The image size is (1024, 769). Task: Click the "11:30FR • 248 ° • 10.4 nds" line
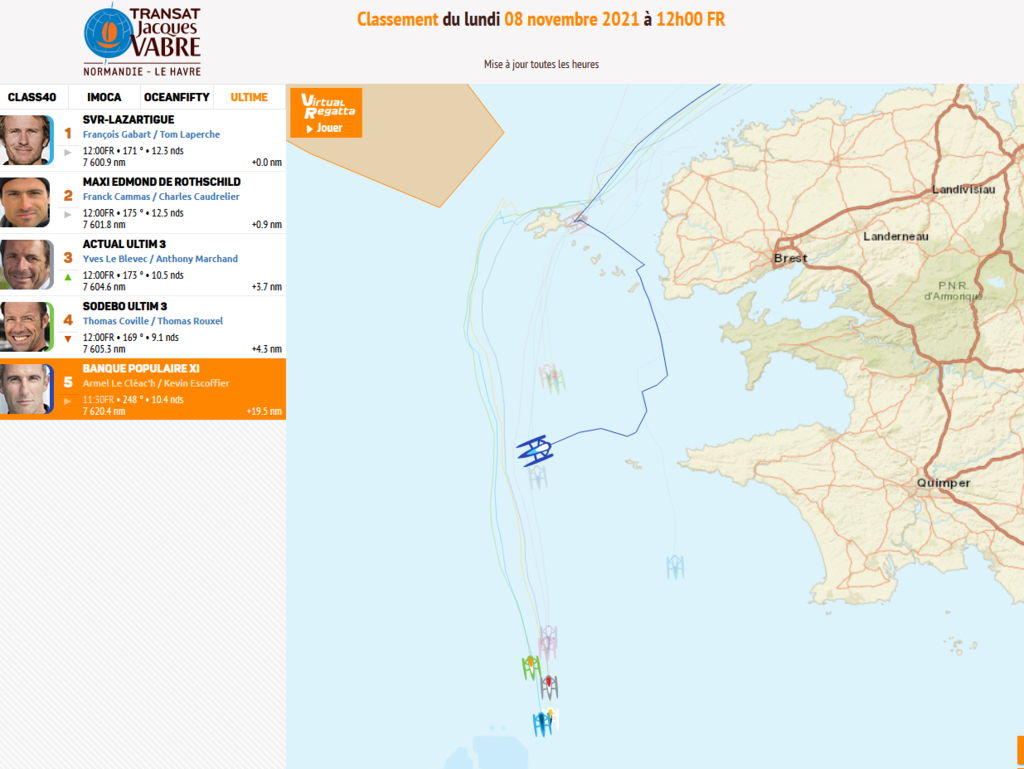tap(133, 400)
